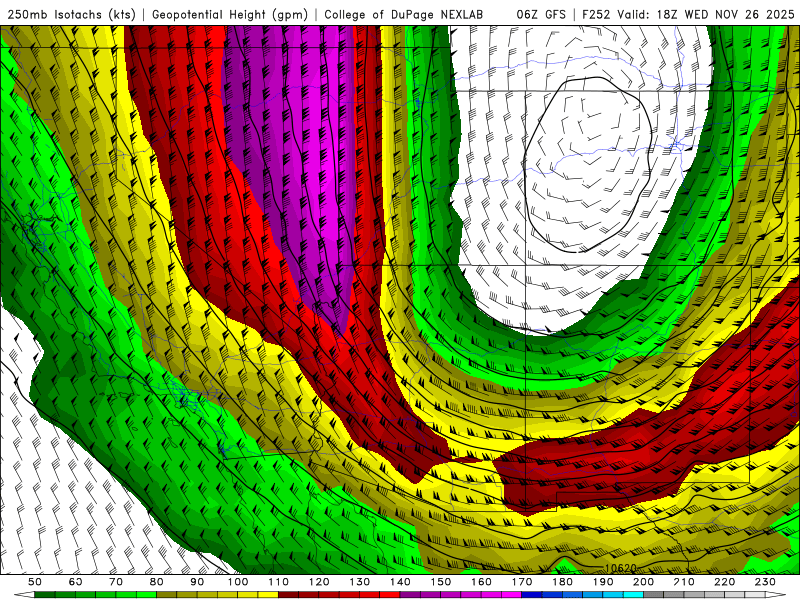Click the legend value 160
800x600 pixels.
(x=481, y=582)
